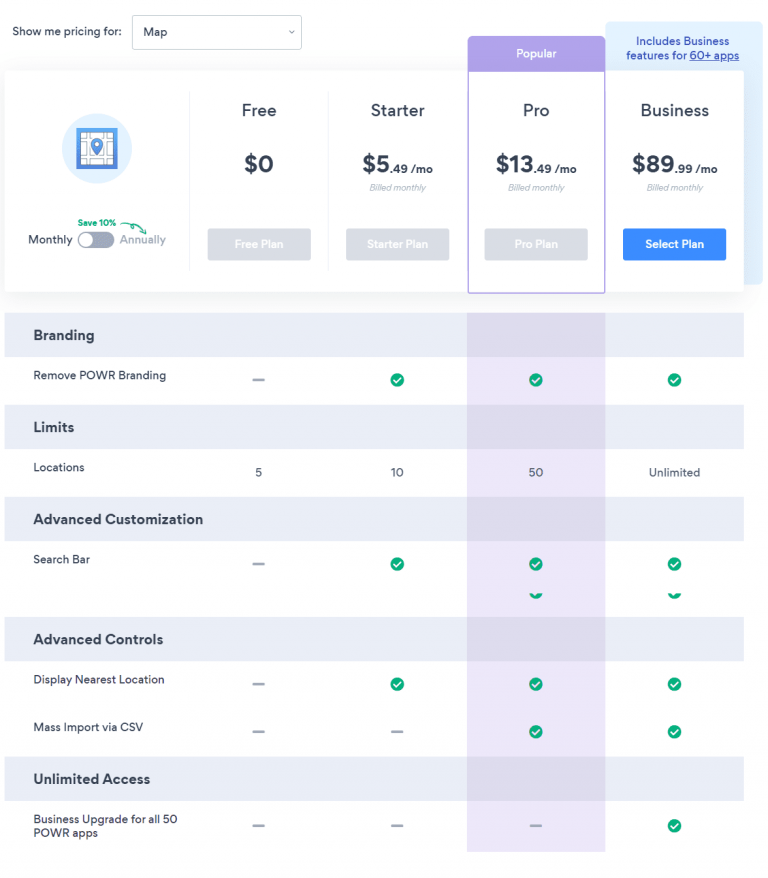Open the Map pricing dropdown
This screenshot has width=768, height=878.
(216, 32)
